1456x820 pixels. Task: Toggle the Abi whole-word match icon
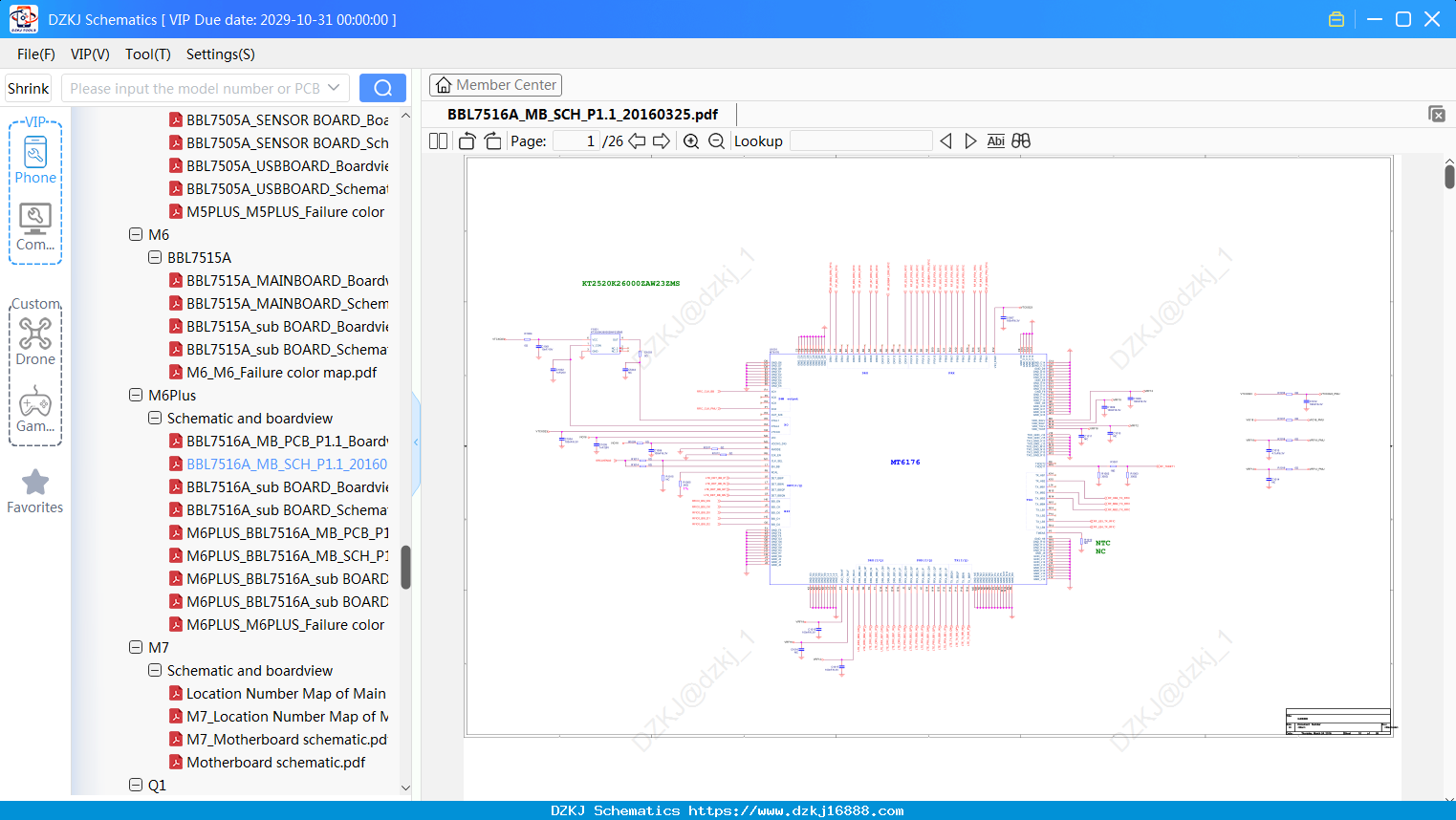996,141
